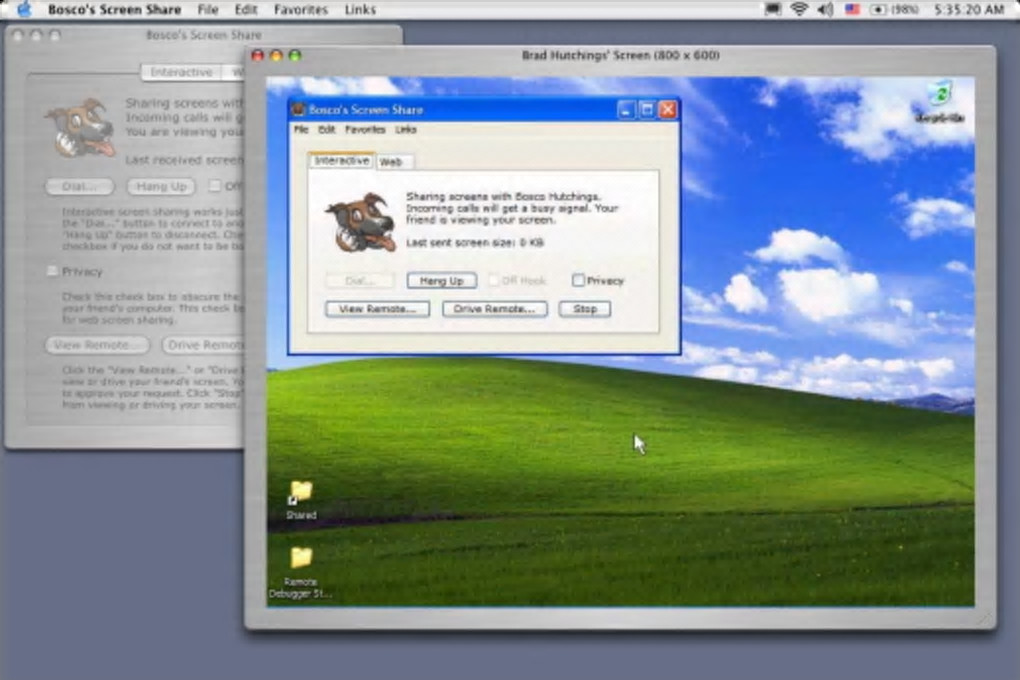Zoom the Brad Hutchings' Screen window
Image resolution: width=1020 pixels, height=680 pixels.
(x=295, y=55)
